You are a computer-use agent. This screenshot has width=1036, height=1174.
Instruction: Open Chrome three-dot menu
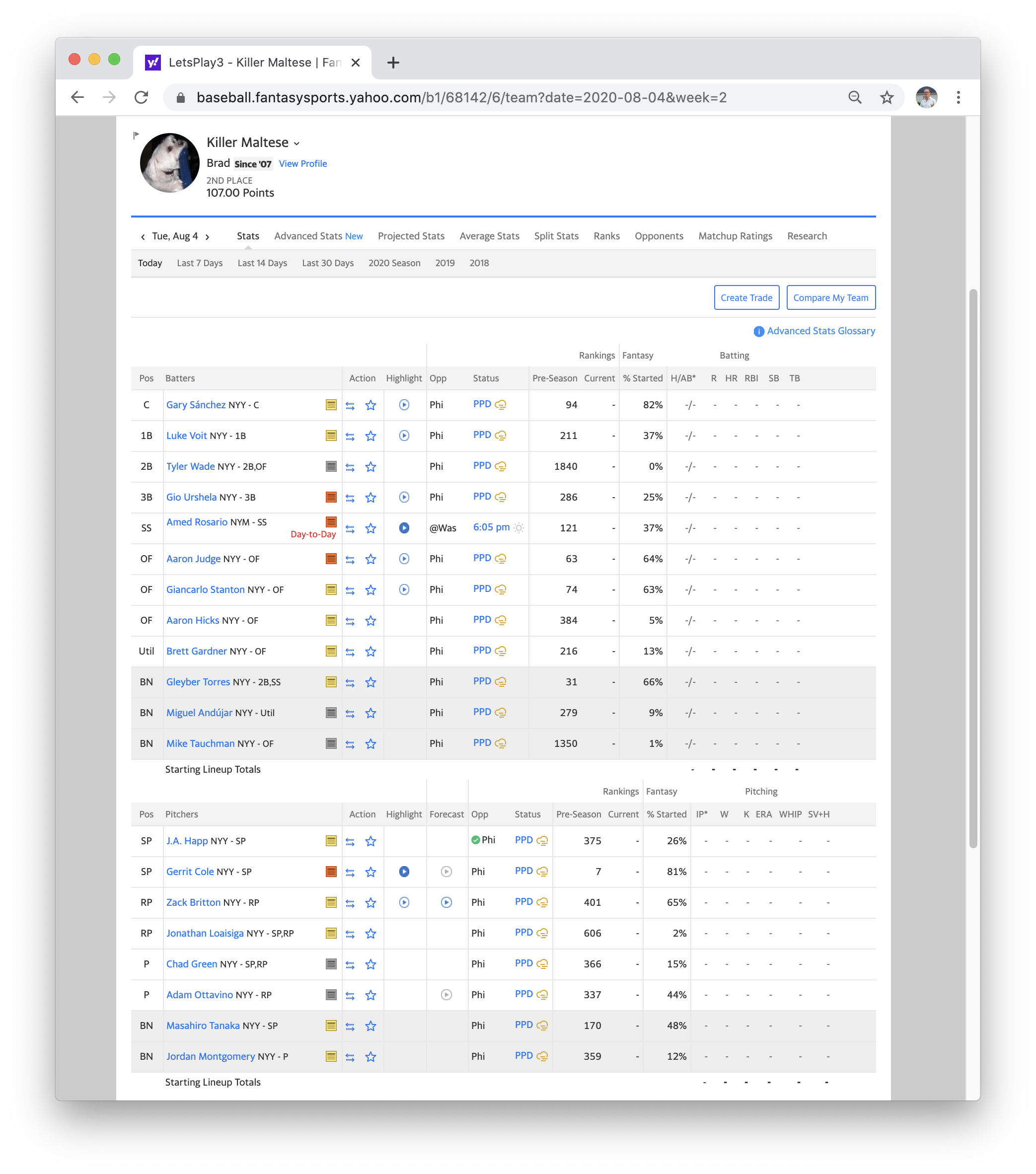pos(958,98)
